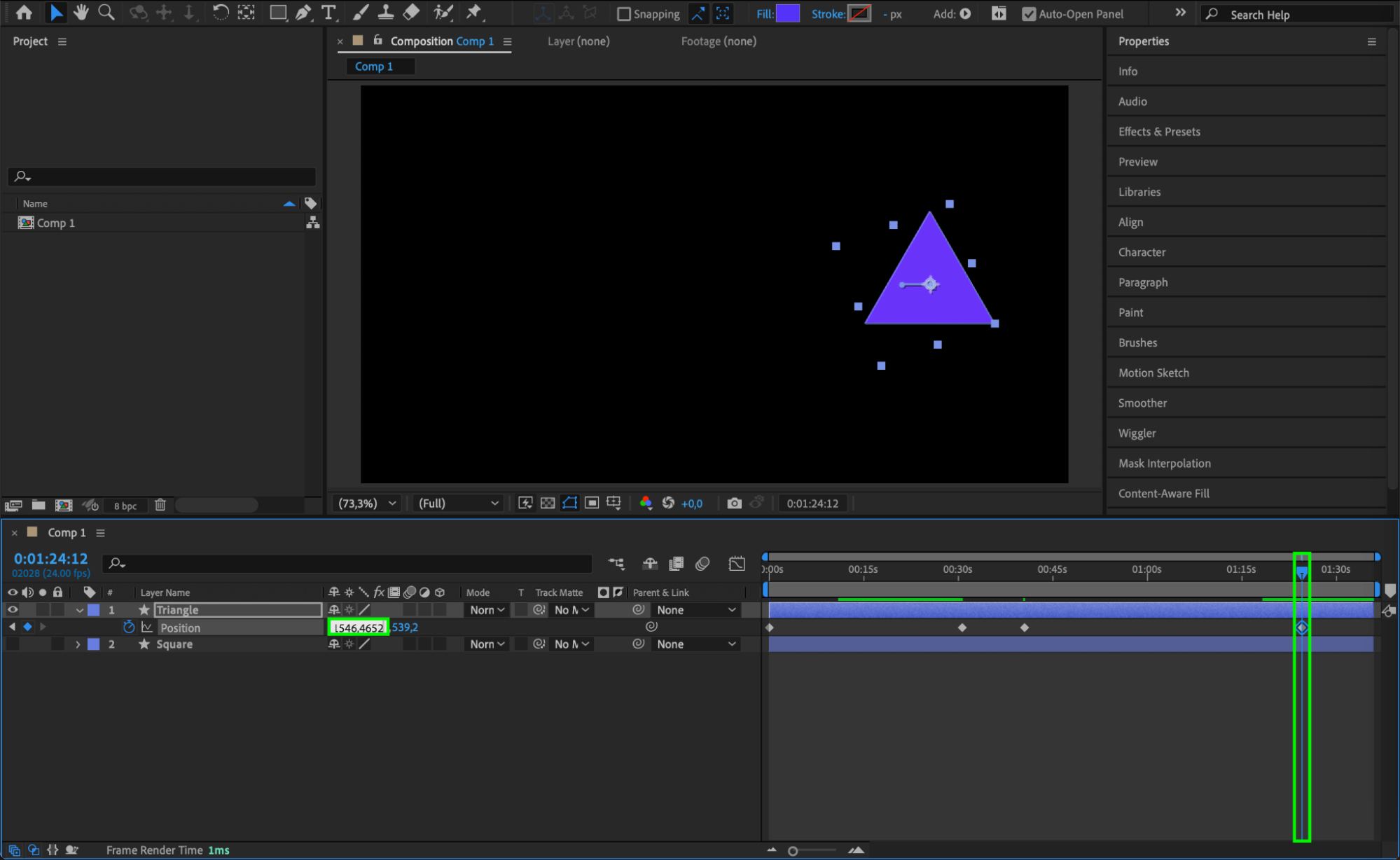Image resolution: width=1400 pixels, height=860 pixels.
Task: Select the Pen tool
Action: coord(303,12)
